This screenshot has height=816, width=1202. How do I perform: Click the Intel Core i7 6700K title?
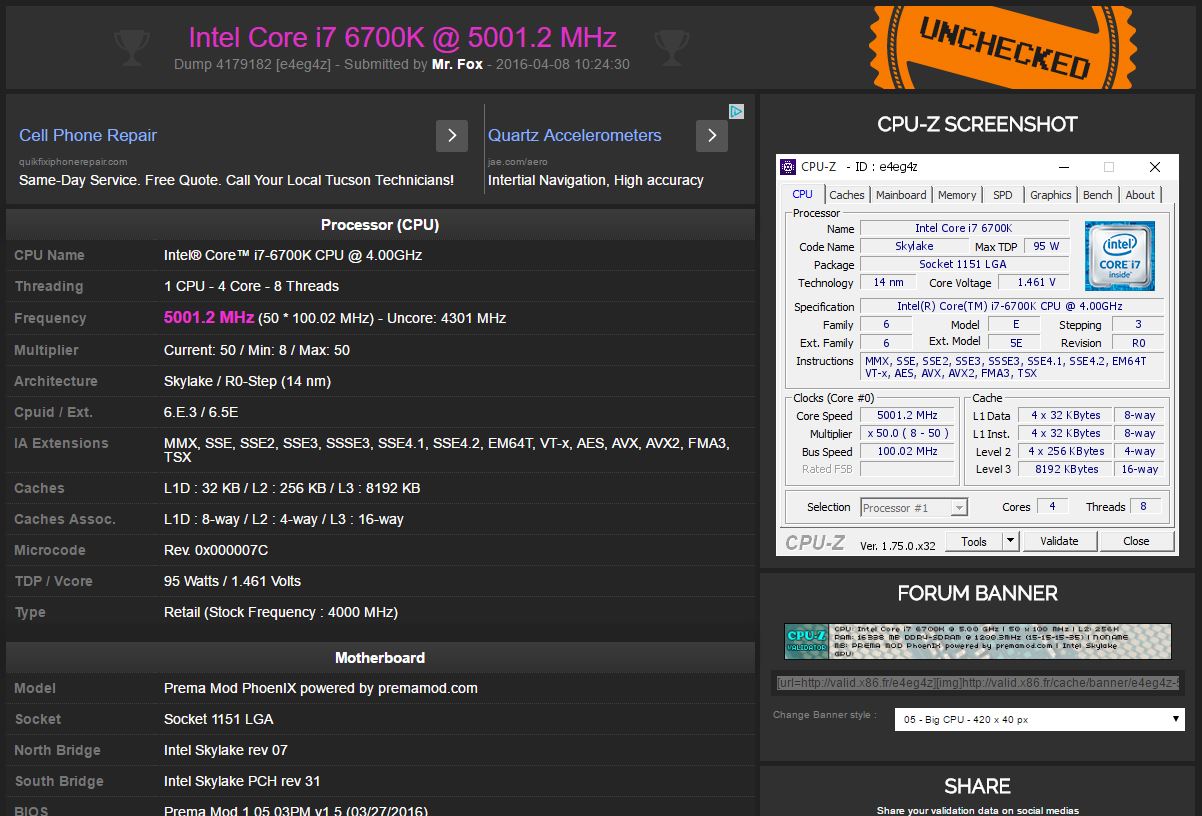[x=402, y=37]
